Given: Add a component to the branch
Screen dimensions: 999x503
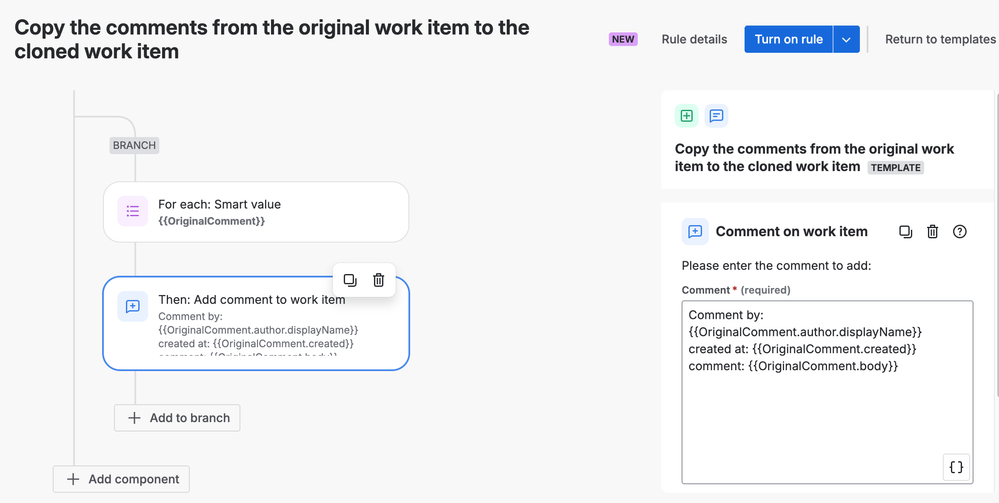Looking at the screenshot, I should [x=178, y=418].
